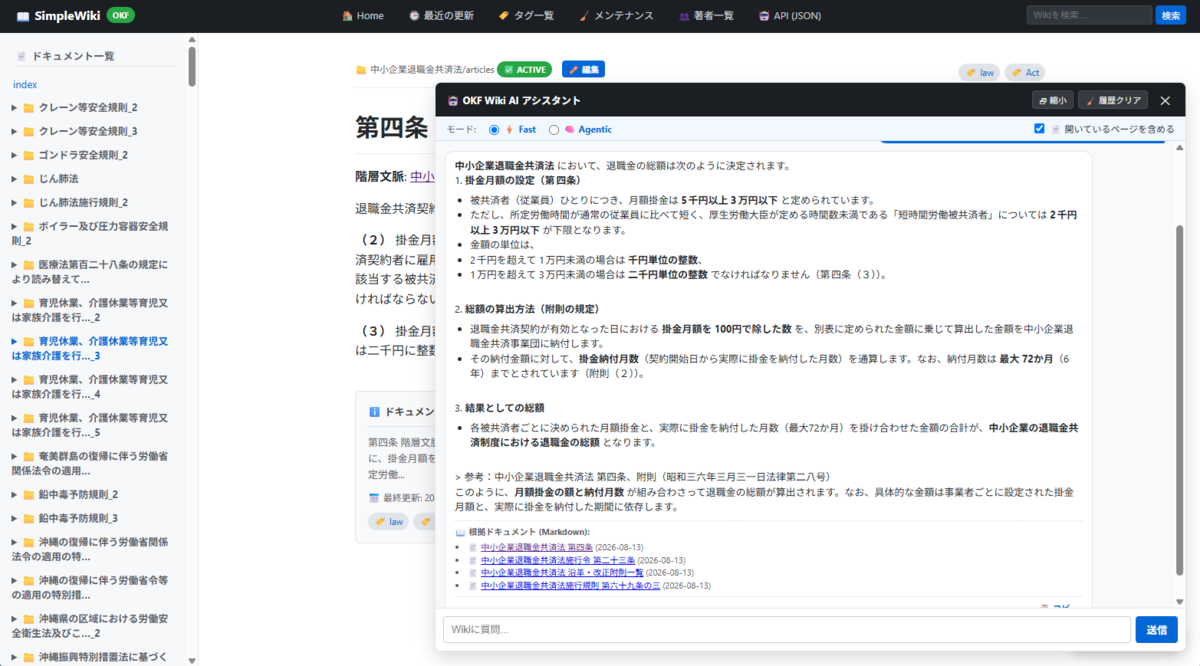Click the folder icon next to じん肺法
This screenshot has width=1200, height=666.
click(x=29, y=179)
